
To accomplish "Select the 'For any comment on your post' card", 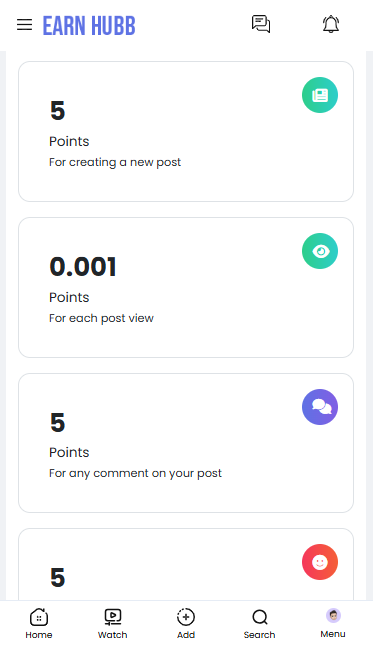I will click(186, 443).
